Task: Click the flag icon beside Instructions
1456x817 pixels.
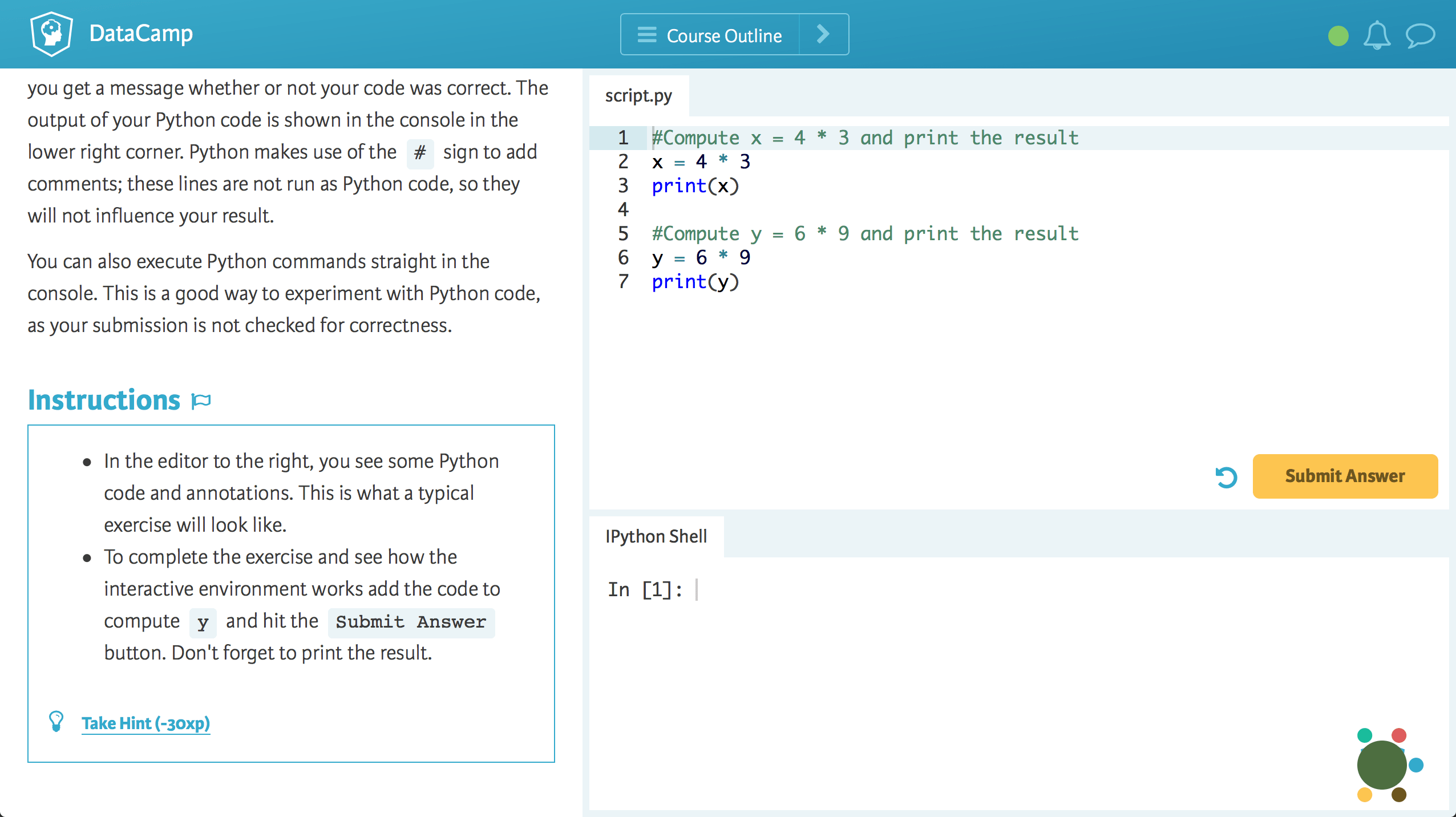Action: [201, 401]
